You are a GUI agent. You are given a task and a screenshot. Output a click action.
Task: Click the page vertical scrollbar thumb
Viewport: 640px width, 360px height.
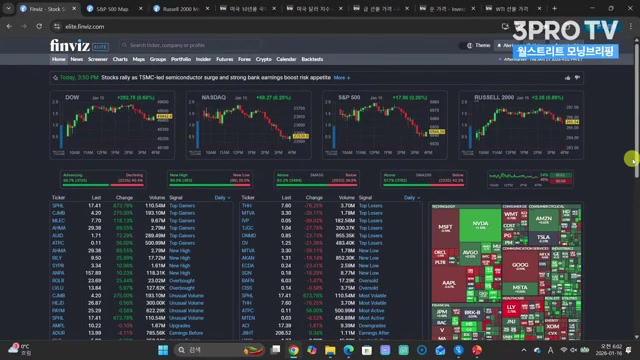(x=636, y=108)
